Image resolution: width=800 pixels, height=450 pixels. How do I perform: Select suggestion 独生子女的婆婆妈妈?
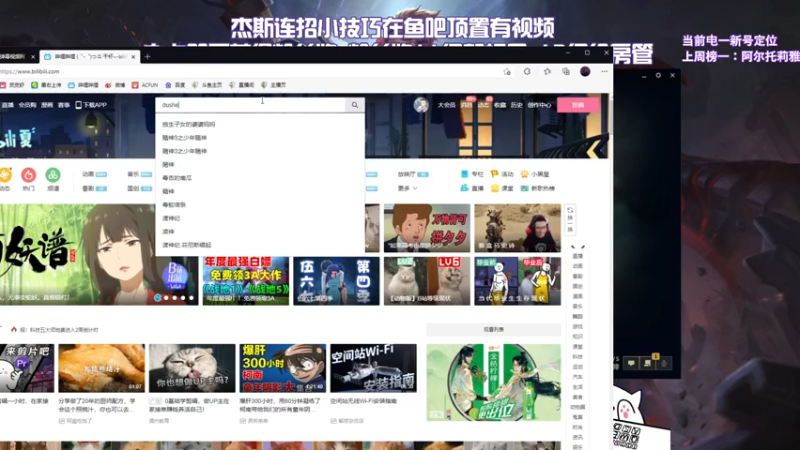pos(189,124)
